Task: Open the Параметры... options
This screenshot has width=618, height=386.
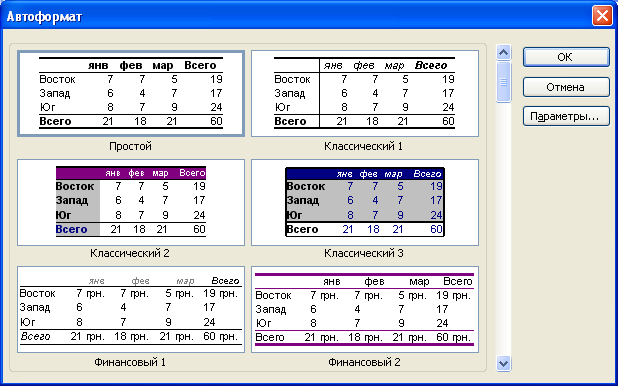Action: click(566, 117)
